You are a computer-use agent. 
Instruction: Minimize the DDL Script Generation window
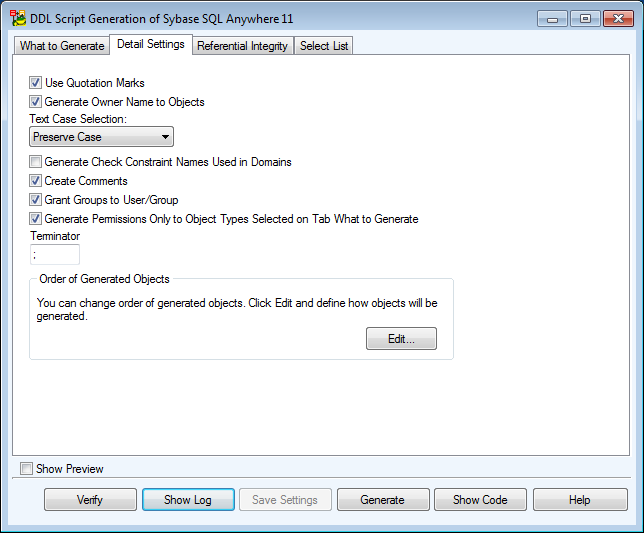[553, 18]
